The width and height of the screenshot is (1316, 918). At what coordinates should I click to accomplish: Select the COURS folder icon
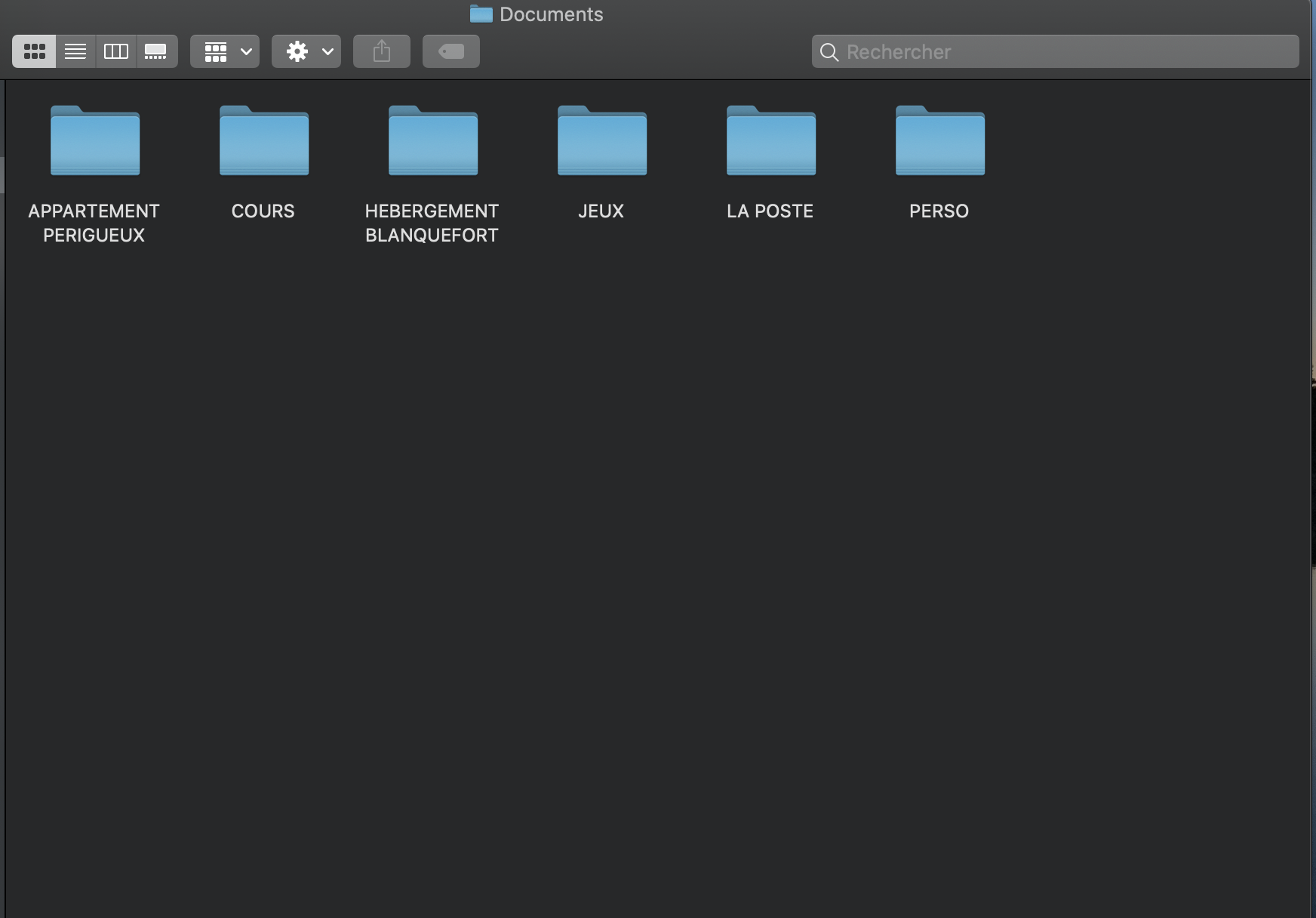coord(264,140)
